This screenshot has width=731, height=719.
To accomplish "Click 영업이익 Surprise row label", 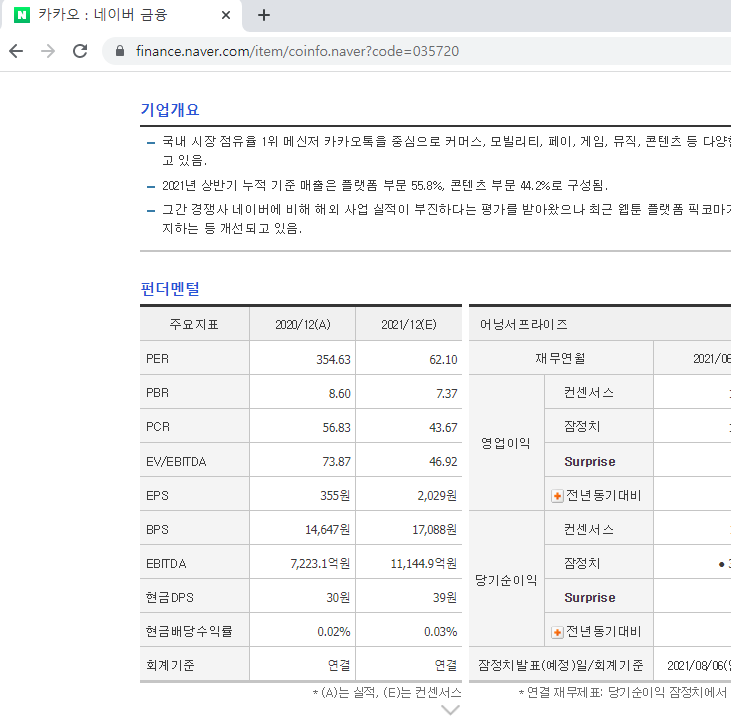I will 590,462.
